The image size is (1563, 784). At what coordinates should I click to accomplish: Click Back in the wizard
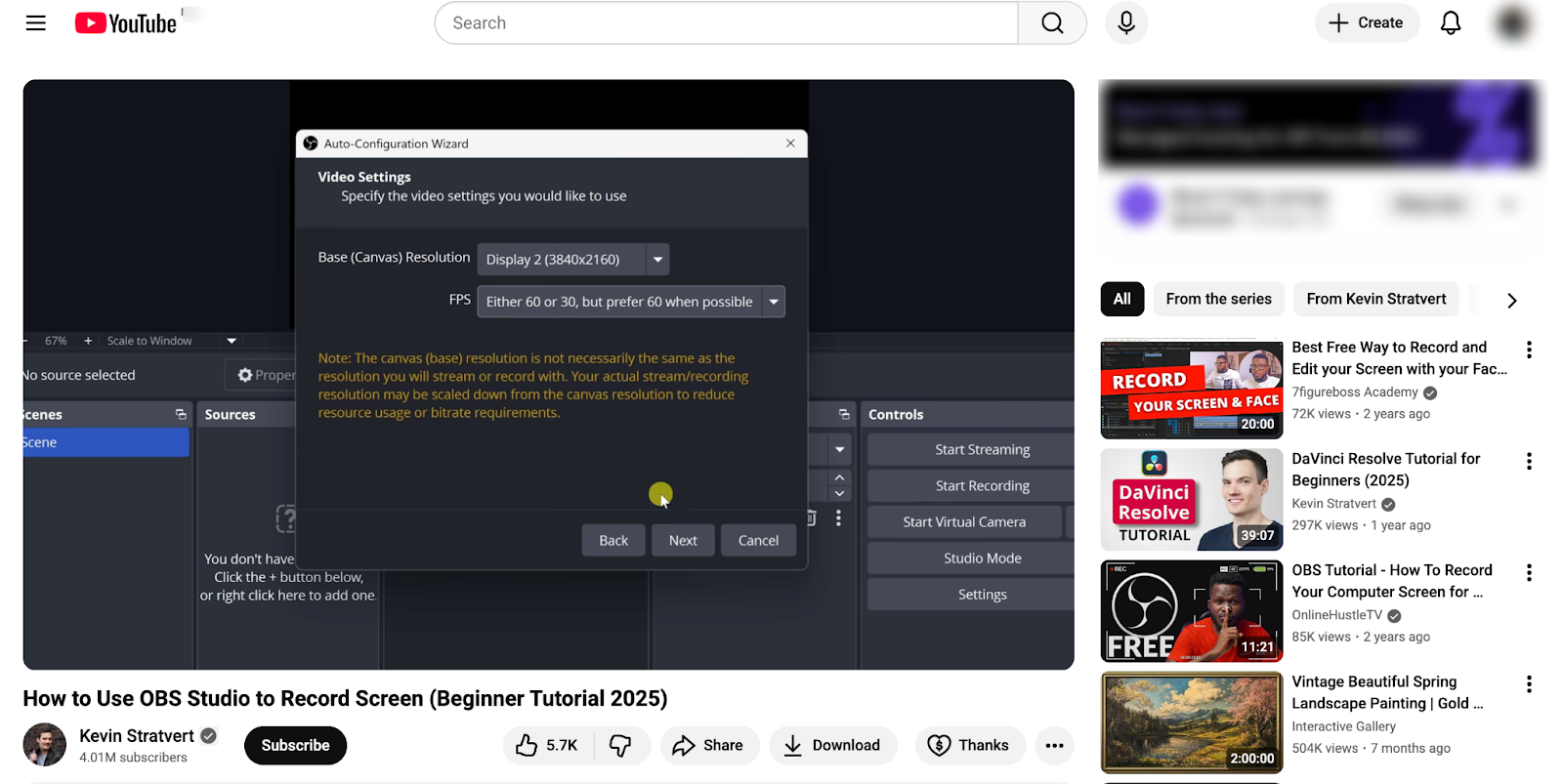(x=613, y=540)
